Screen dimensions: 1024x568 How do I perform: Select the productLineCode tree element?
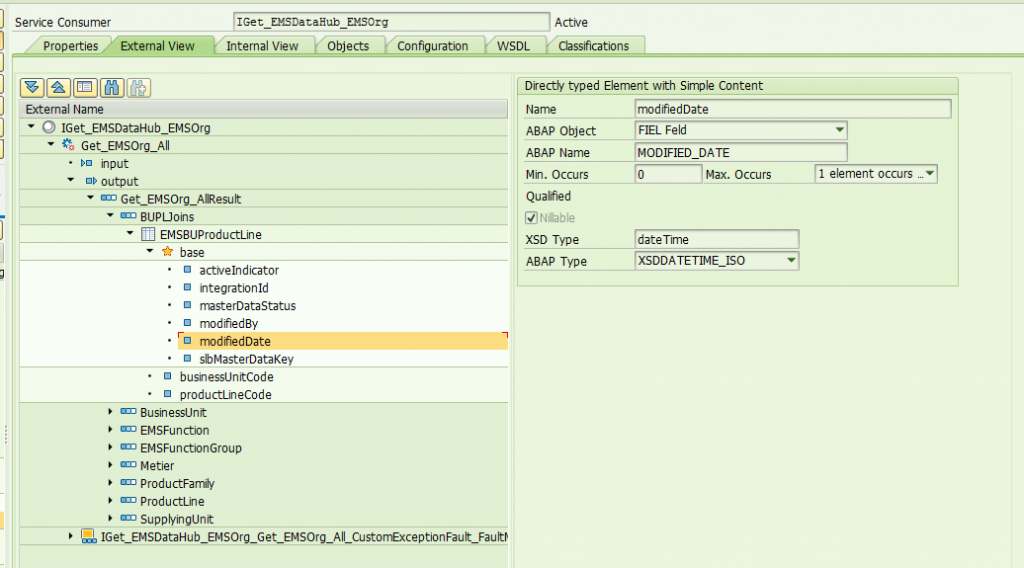pyautogui.click(x=225, y=394)
